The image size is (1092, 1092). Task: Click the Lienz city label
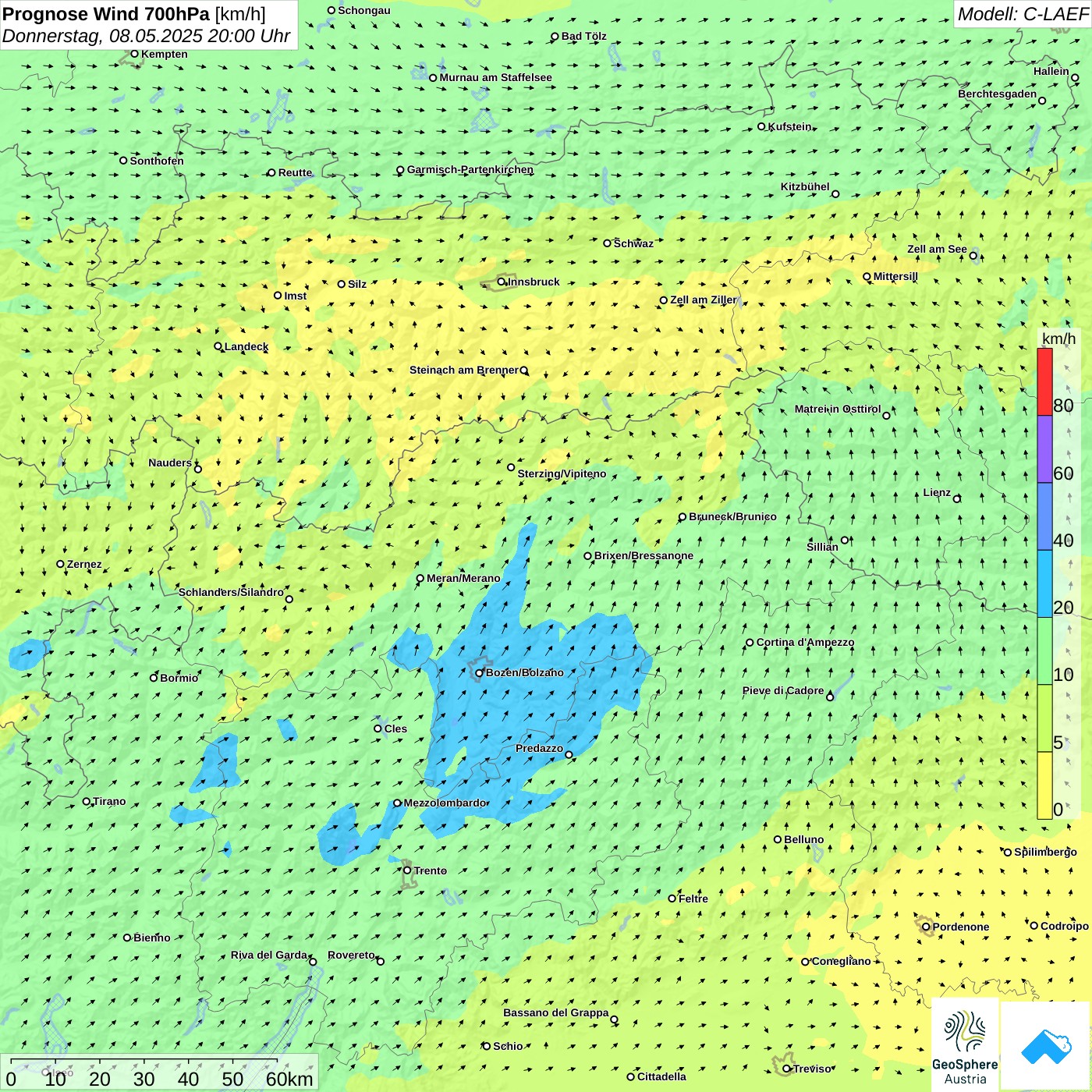pyautogui.click(x=937, y=492)
